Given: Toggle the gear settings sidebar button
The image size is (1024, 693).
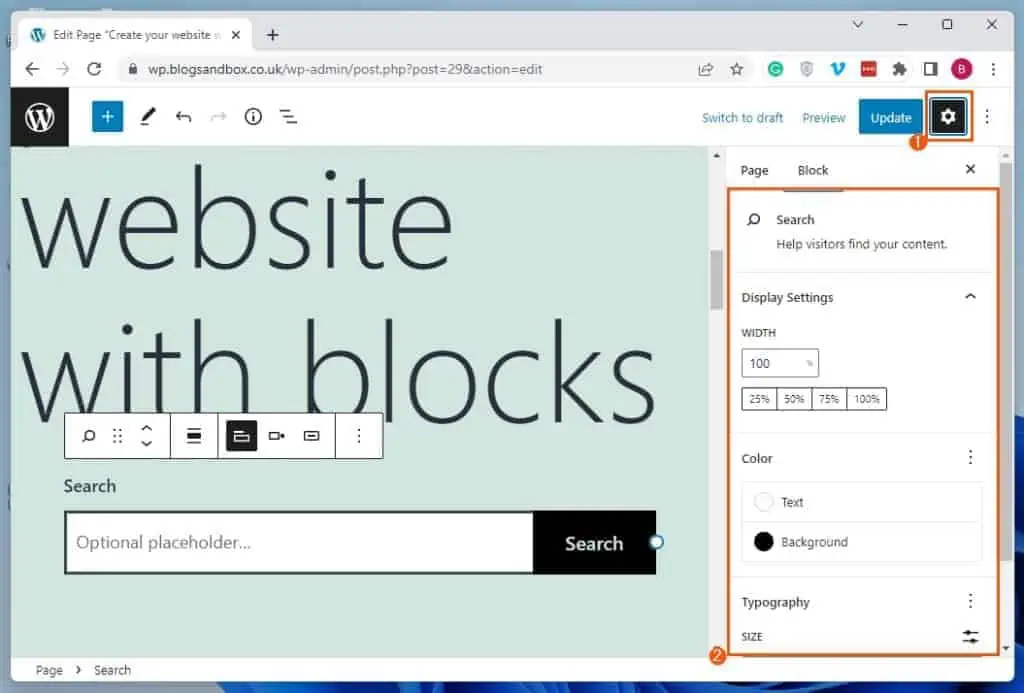Looking at the screenshot, I should 948,117.
